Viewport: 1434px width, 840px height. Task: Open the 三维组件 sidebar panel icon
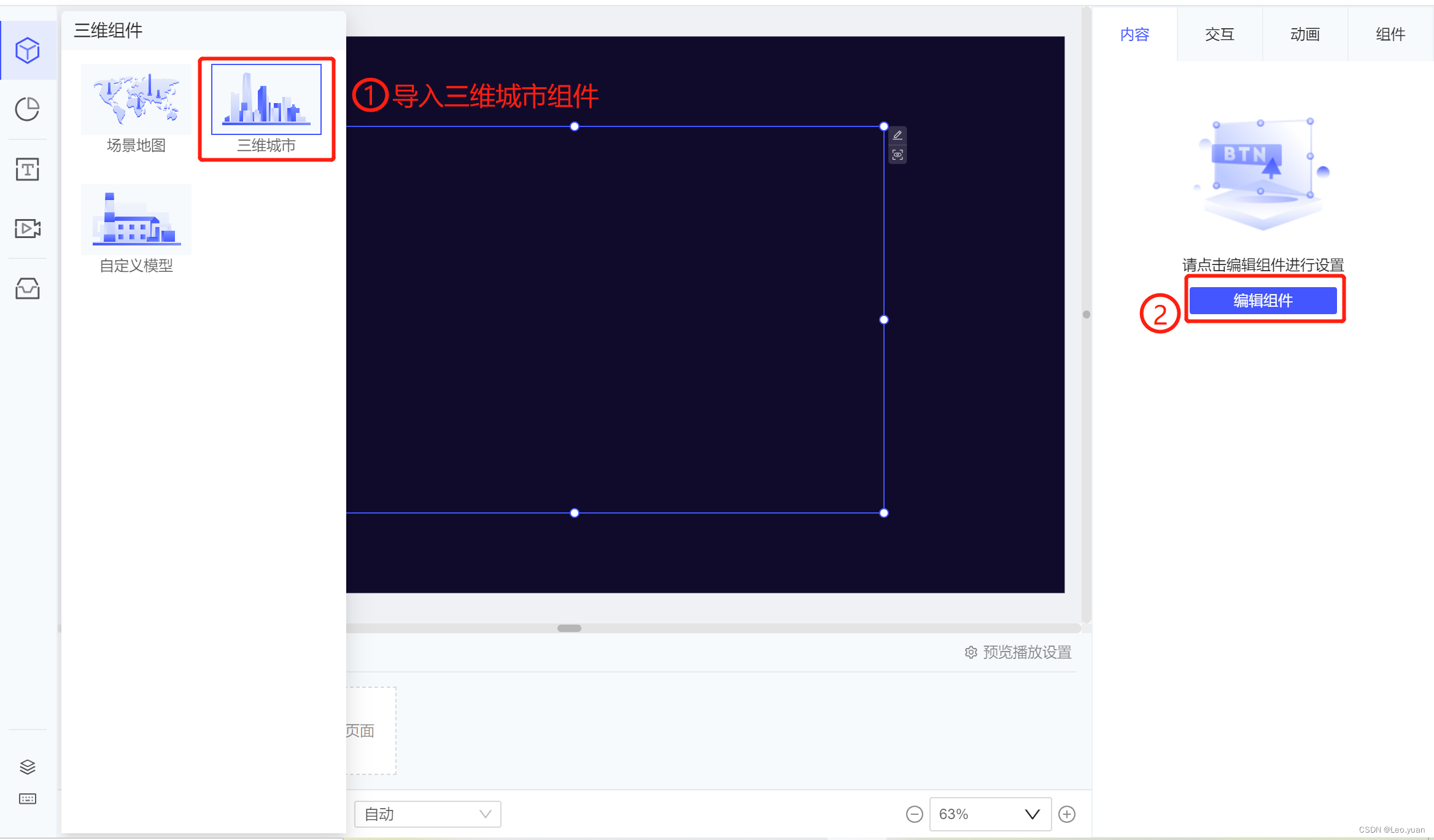pos(28,50)
